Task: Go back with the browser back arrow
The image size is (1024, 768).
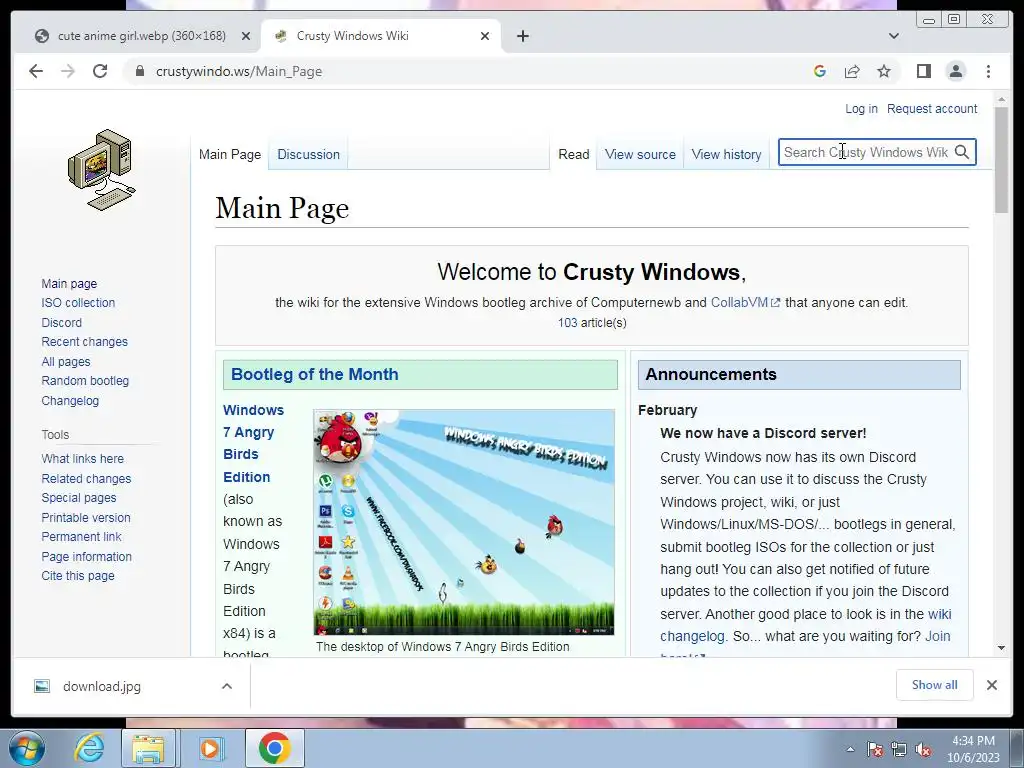Action: pyautogui.click(x=36, y=71)
